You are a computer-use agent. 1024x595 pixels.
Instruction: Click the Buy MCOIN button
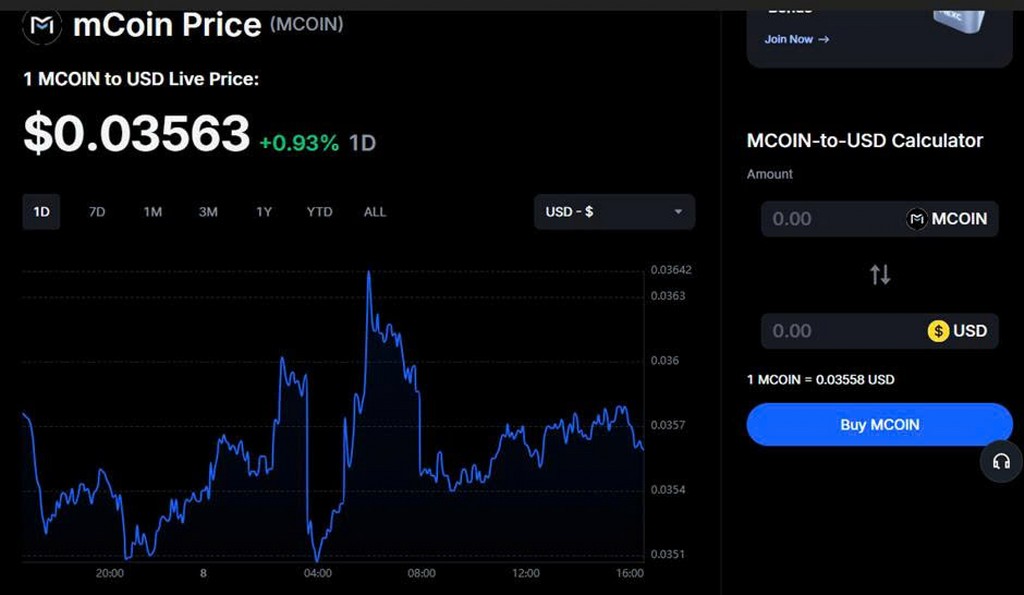878,424
